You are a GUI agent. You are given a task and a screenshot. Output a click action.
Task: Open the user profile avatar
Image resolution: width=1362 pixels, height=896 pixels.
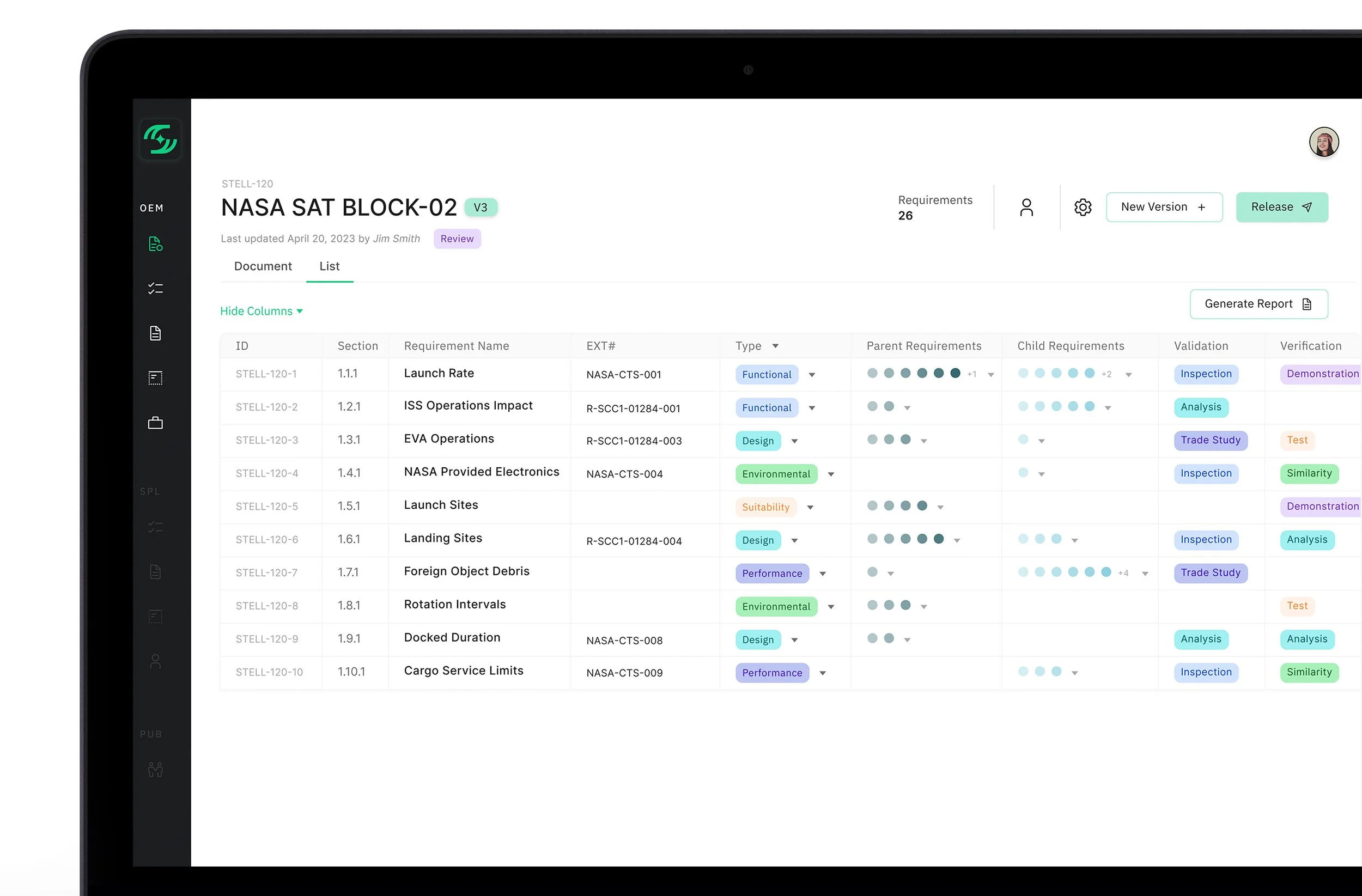coord(1323,142)
